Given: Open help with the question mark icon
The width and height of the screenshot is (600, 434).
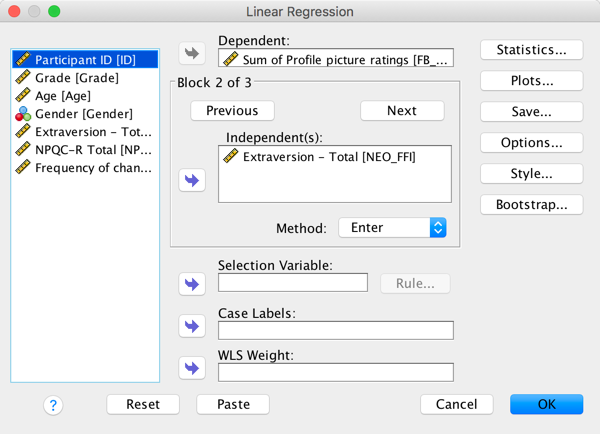Looking at the screenshot, I should [x=53, y=405].
